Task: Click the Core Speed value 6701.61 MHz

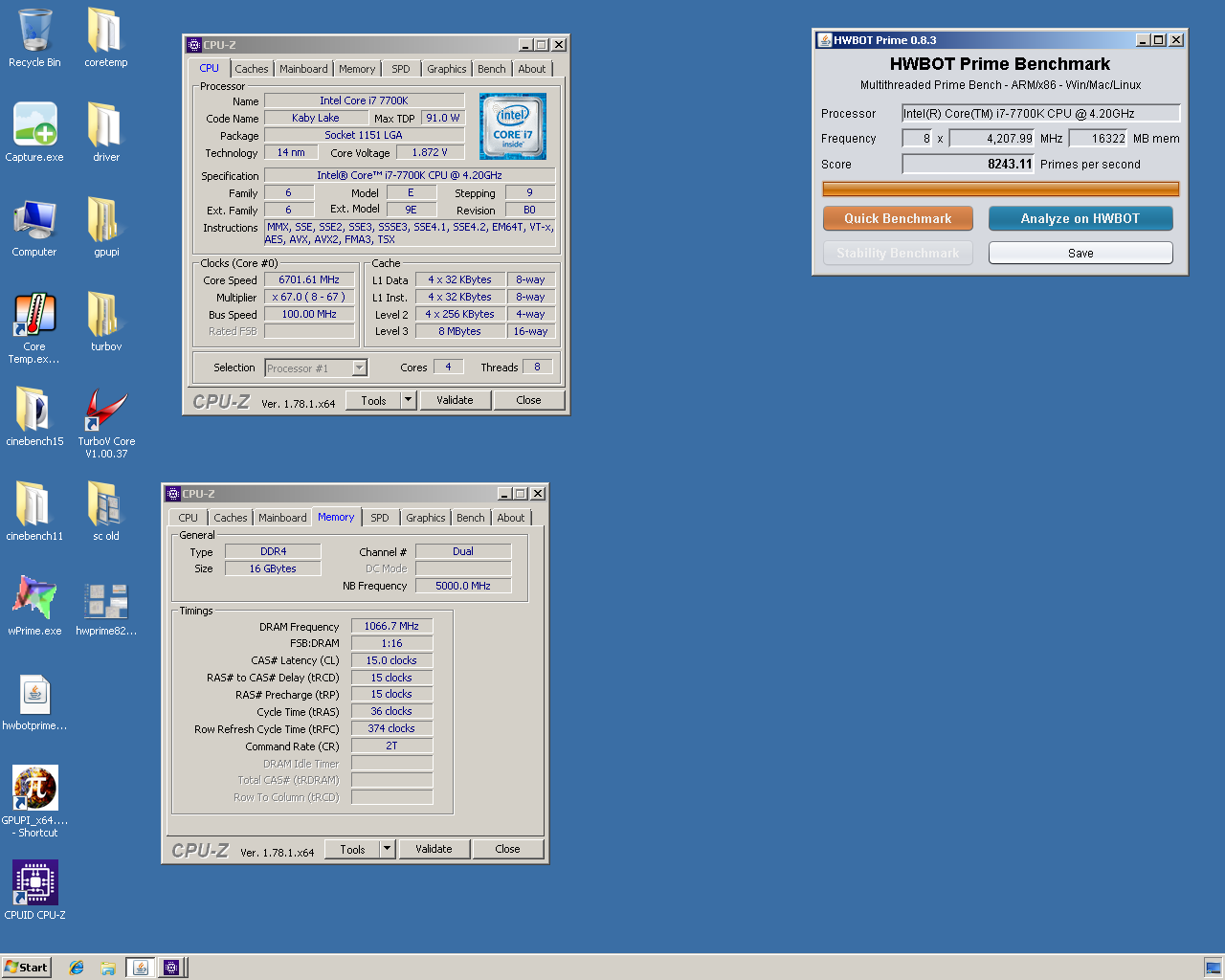Action: [309, 279]
